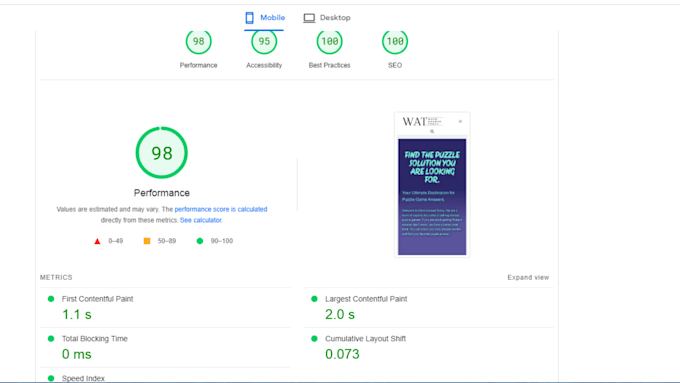
Task: Click the 2.0 s metric value
Action: (340, 314)
